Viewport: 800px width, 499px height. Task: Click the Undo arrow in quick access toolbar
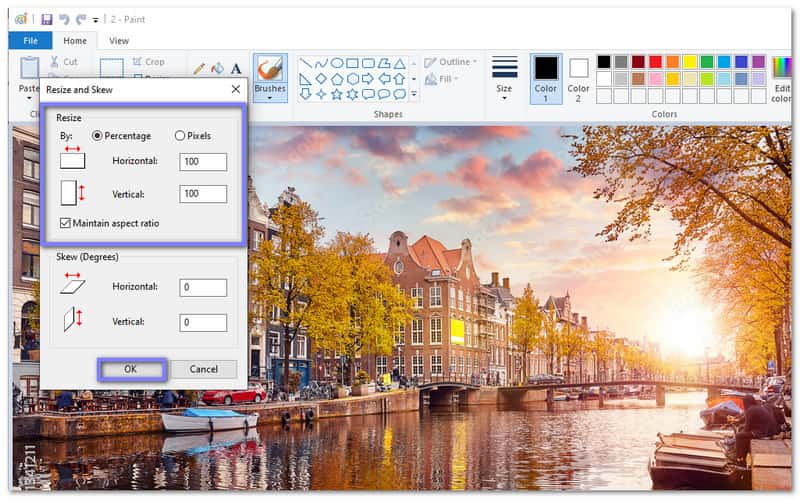tap(62, 19)
